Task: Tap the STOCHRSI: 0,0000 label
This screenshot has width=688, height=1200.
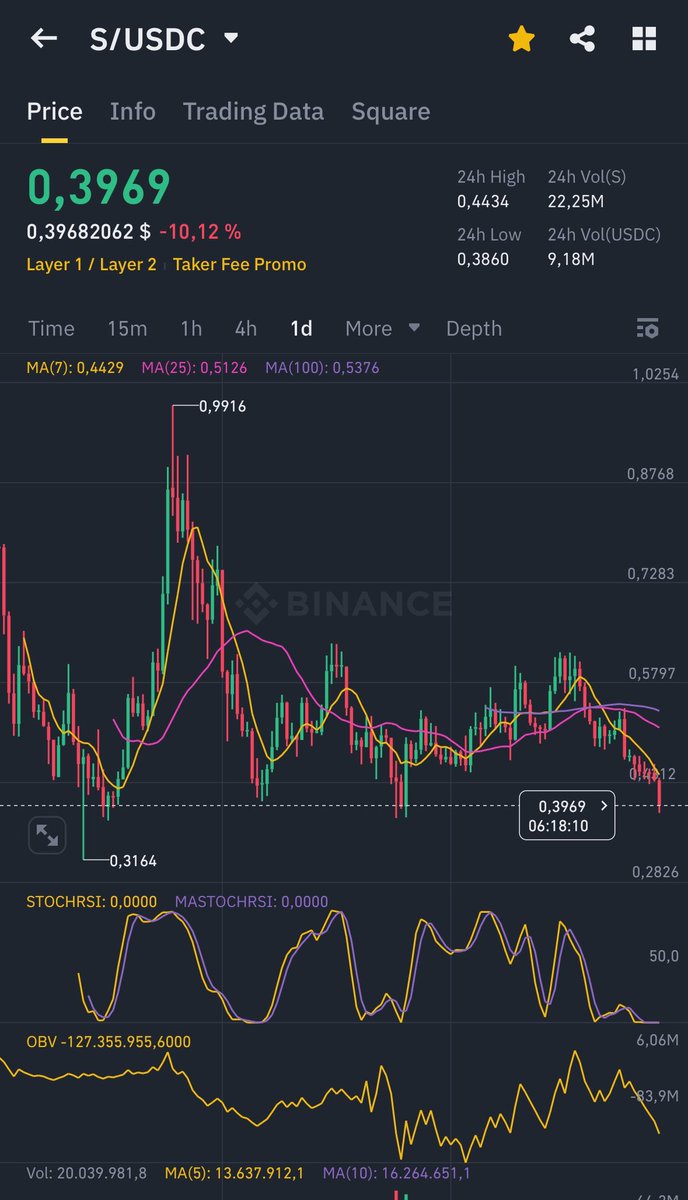Action: 91,901
